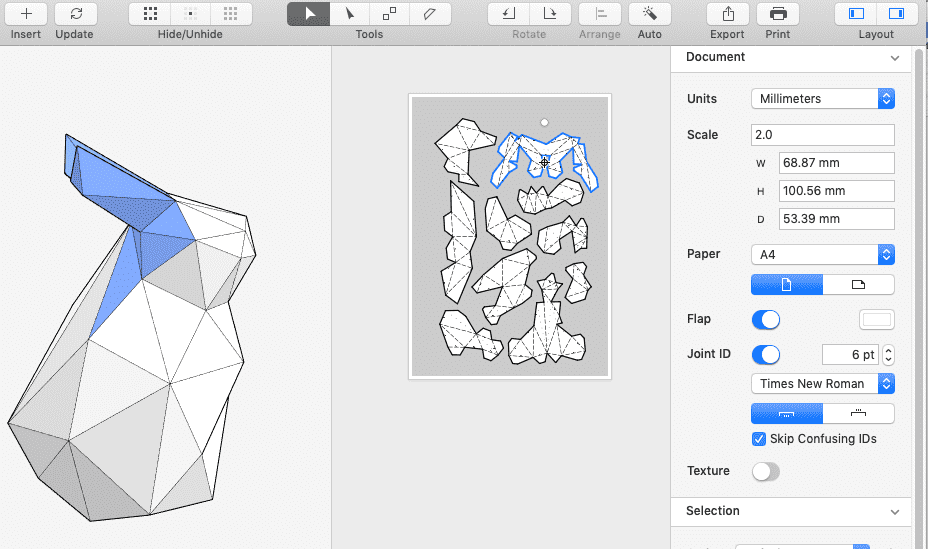Enable the Texture switch

pyautogui.click(x=765, y=471)
